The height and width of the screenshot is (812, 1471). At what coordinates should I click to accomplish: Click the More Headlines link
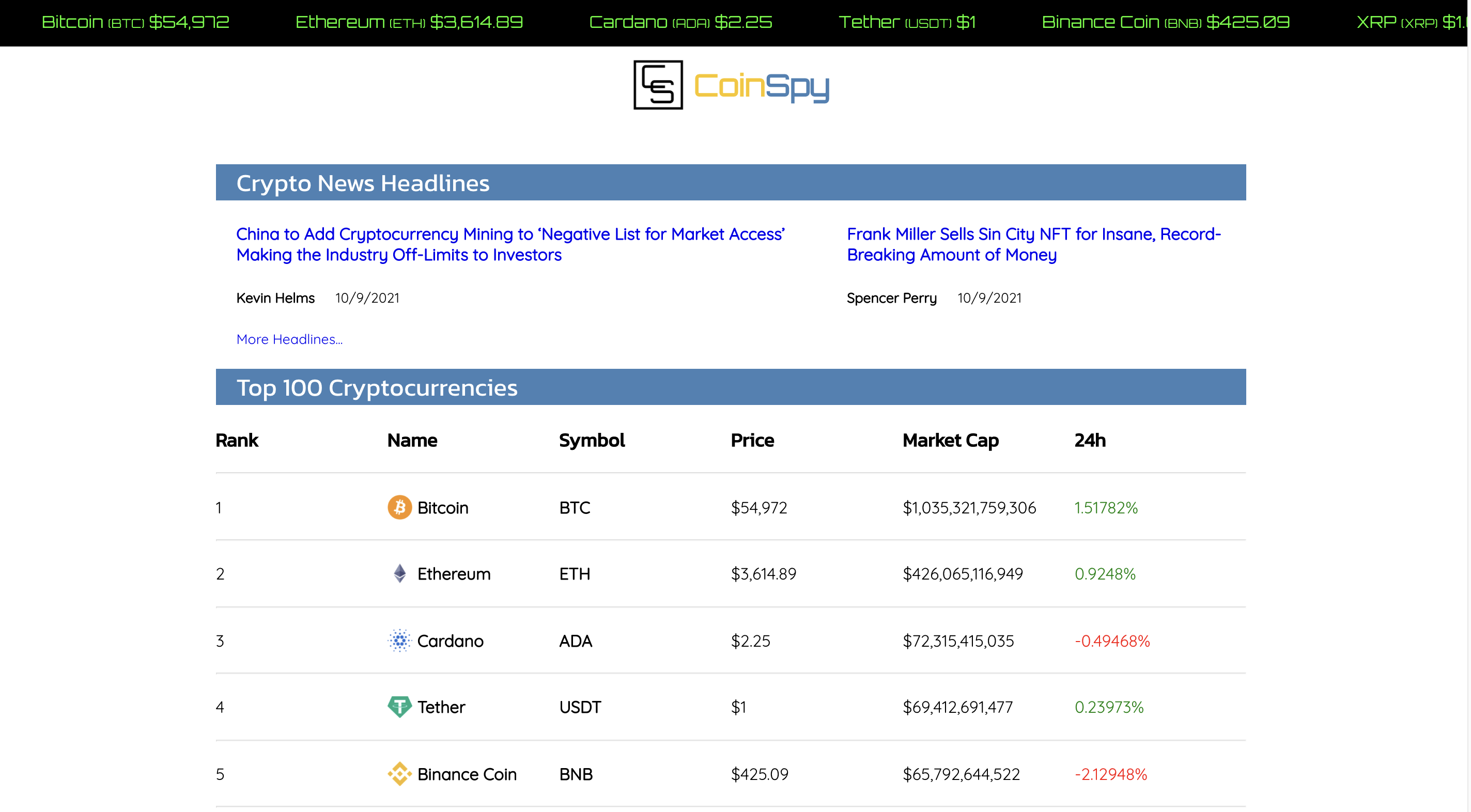pos(289,339)
